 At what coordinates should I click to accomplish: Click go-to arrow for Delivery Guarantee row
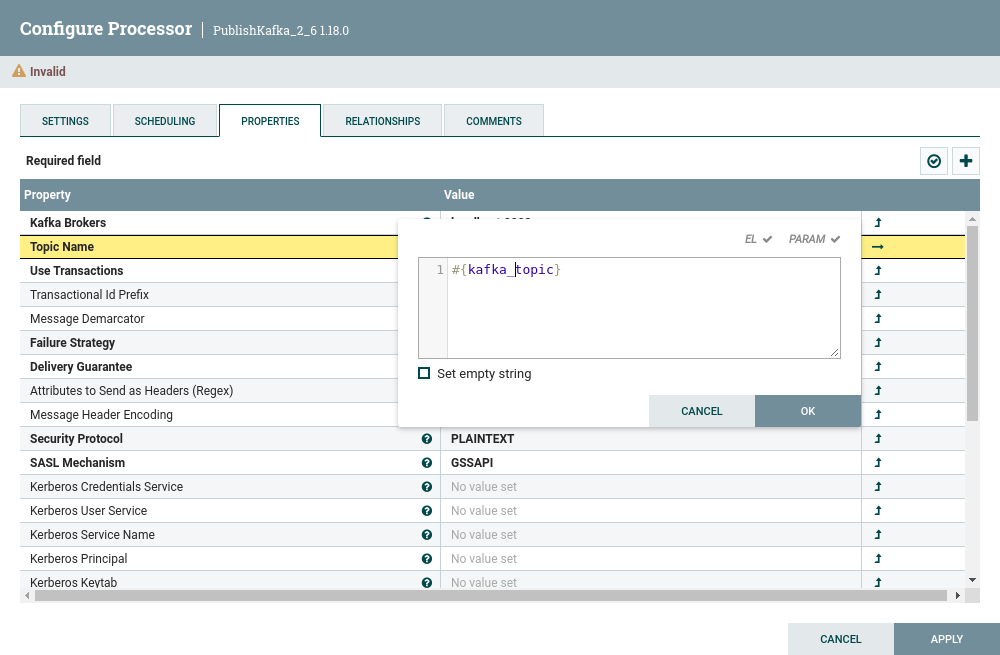click(878, 367)
